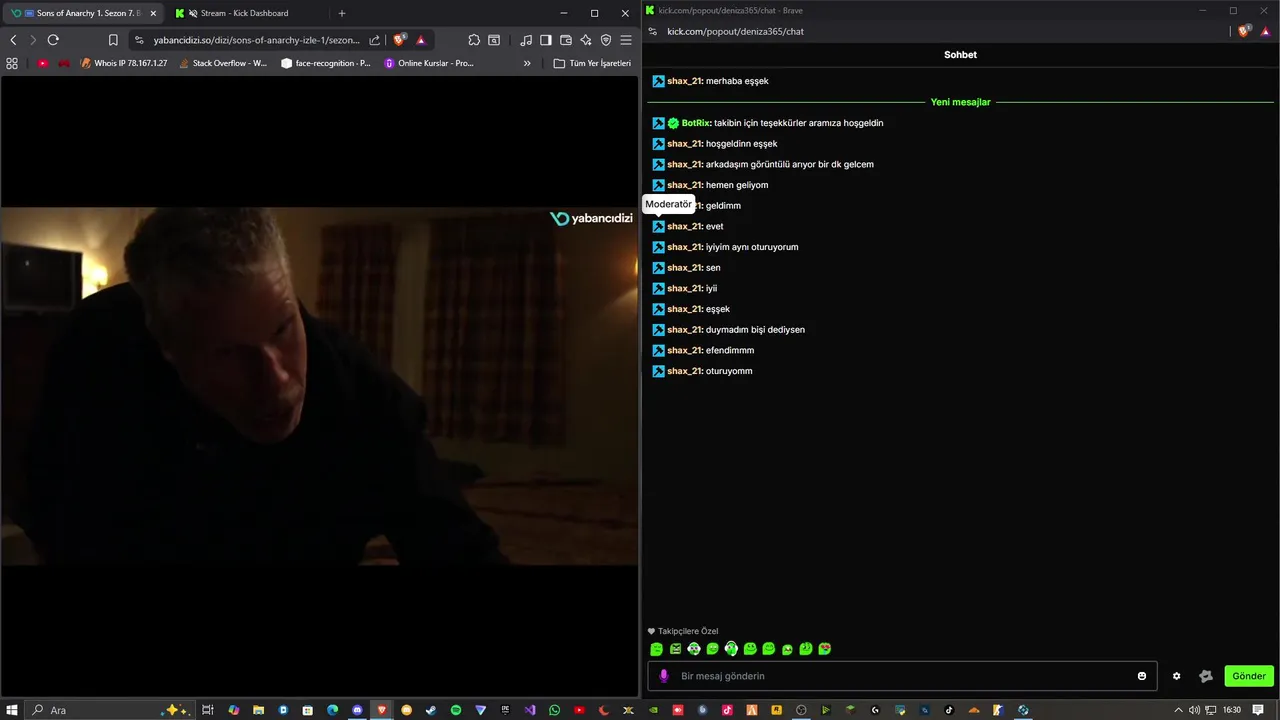Click the Takipçilere Özel heart label
This screenshot has width=1280, height=720.
pyautogui.click(x=683, y=631)
